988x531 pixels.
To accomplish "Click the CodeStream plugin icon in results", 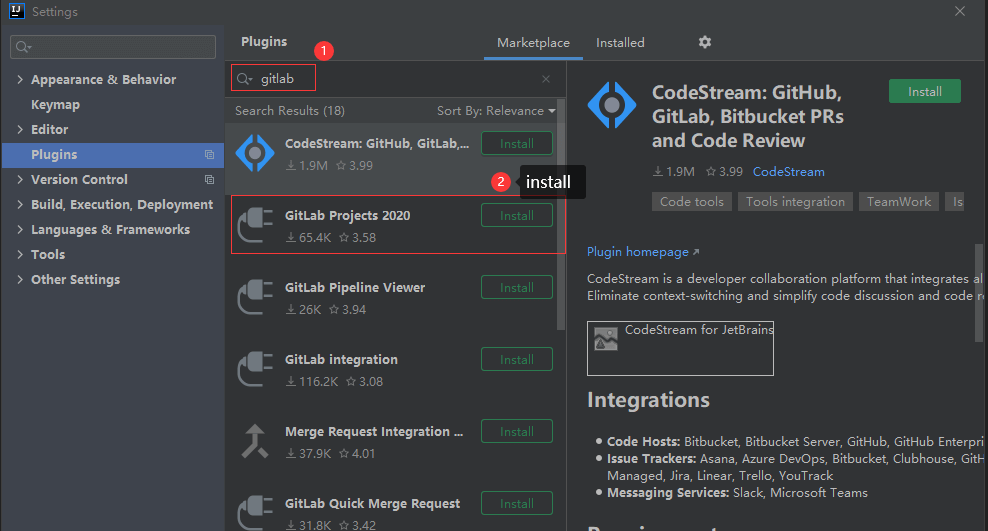I will pos(255,153).
